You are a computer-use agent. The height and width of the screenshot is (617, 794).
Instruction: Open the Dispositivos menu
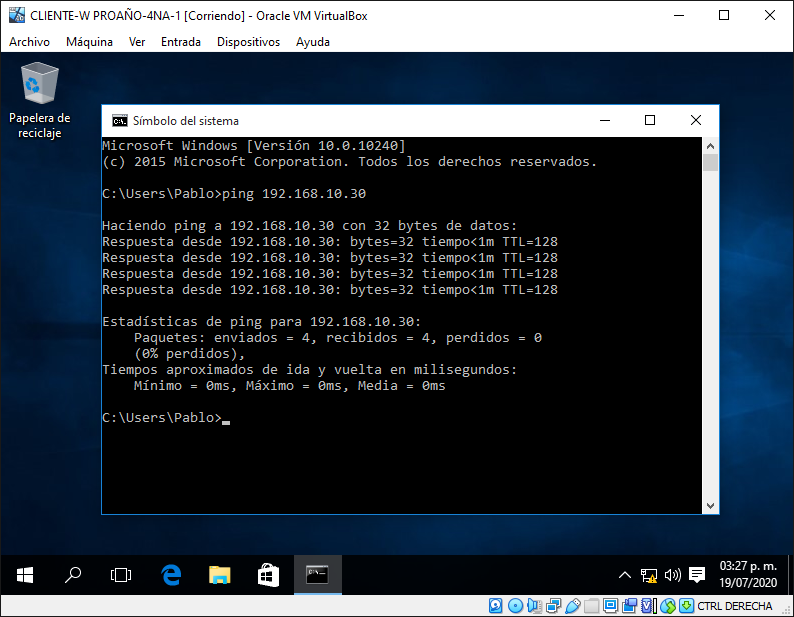coord(248,42)
